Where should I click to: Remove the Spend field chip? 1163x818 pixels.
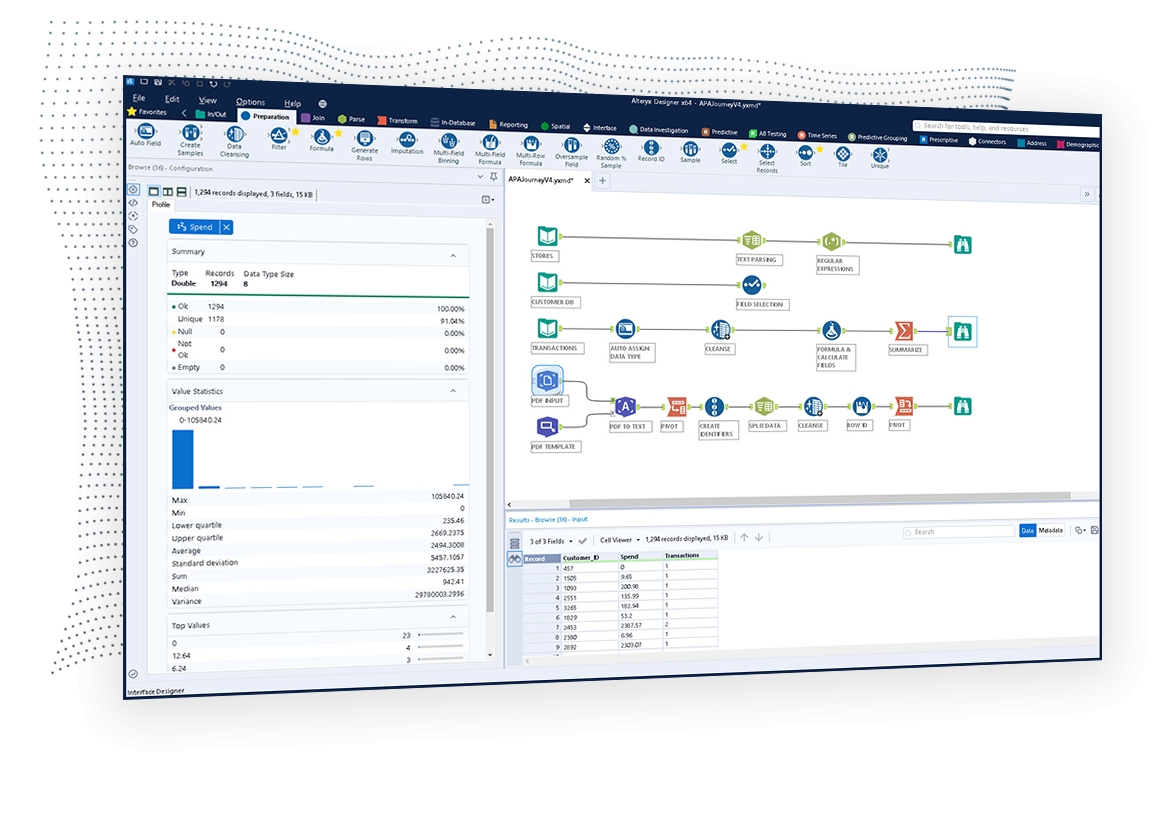coord(227,227)
